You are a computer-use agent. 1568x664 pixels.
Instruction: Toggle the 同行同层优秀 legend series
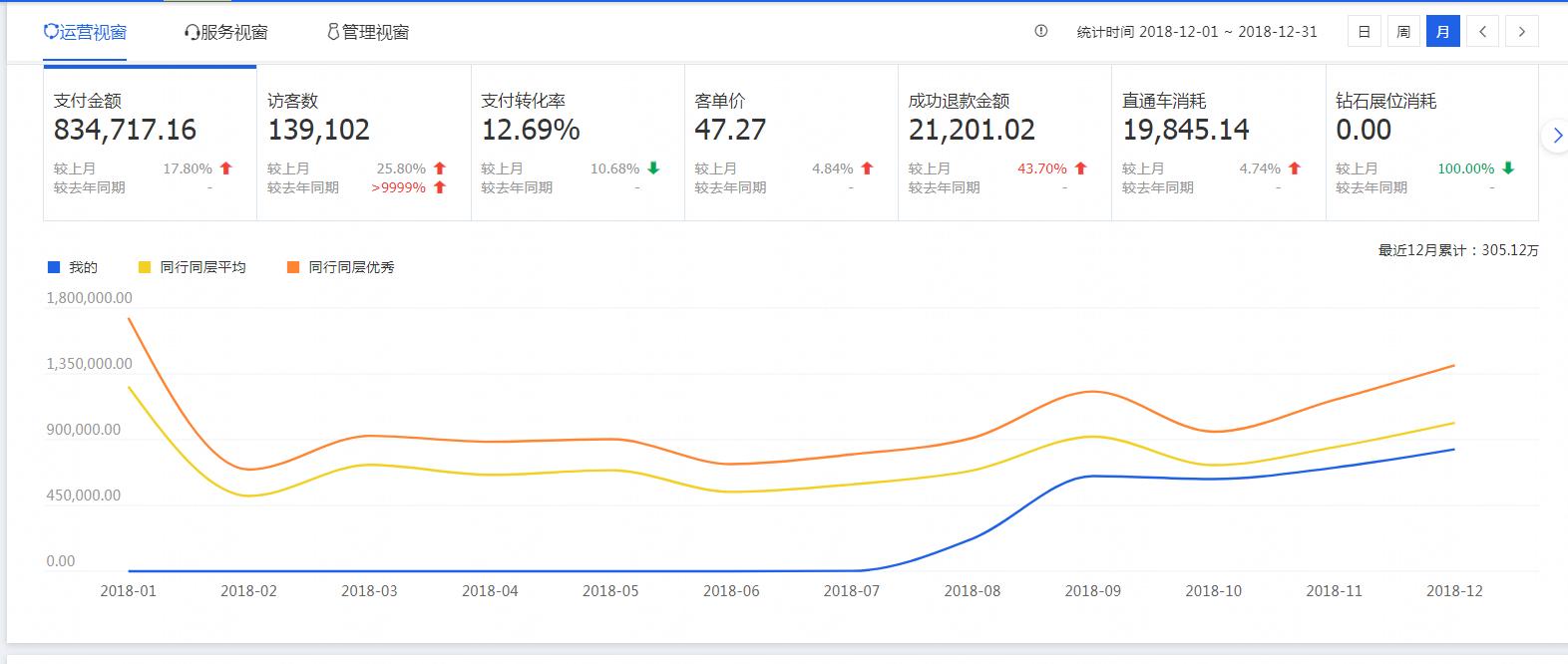pos(341,267)
